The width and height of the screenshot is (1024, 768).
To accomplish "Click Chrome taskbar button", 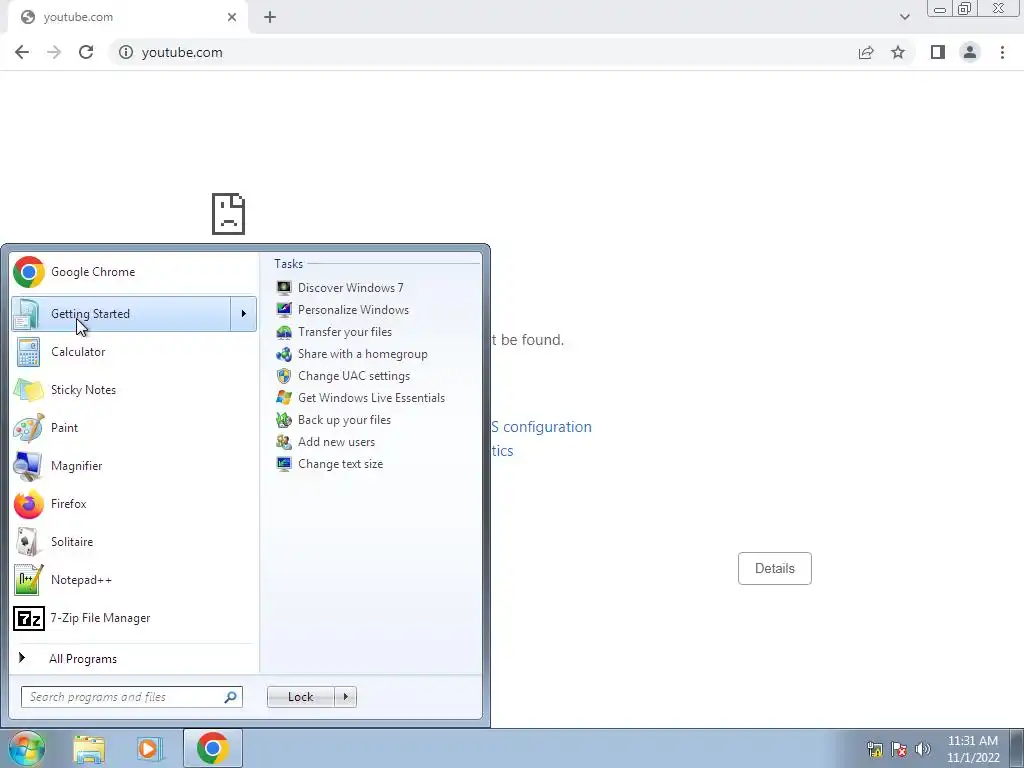I will click(x=212, y=748).
